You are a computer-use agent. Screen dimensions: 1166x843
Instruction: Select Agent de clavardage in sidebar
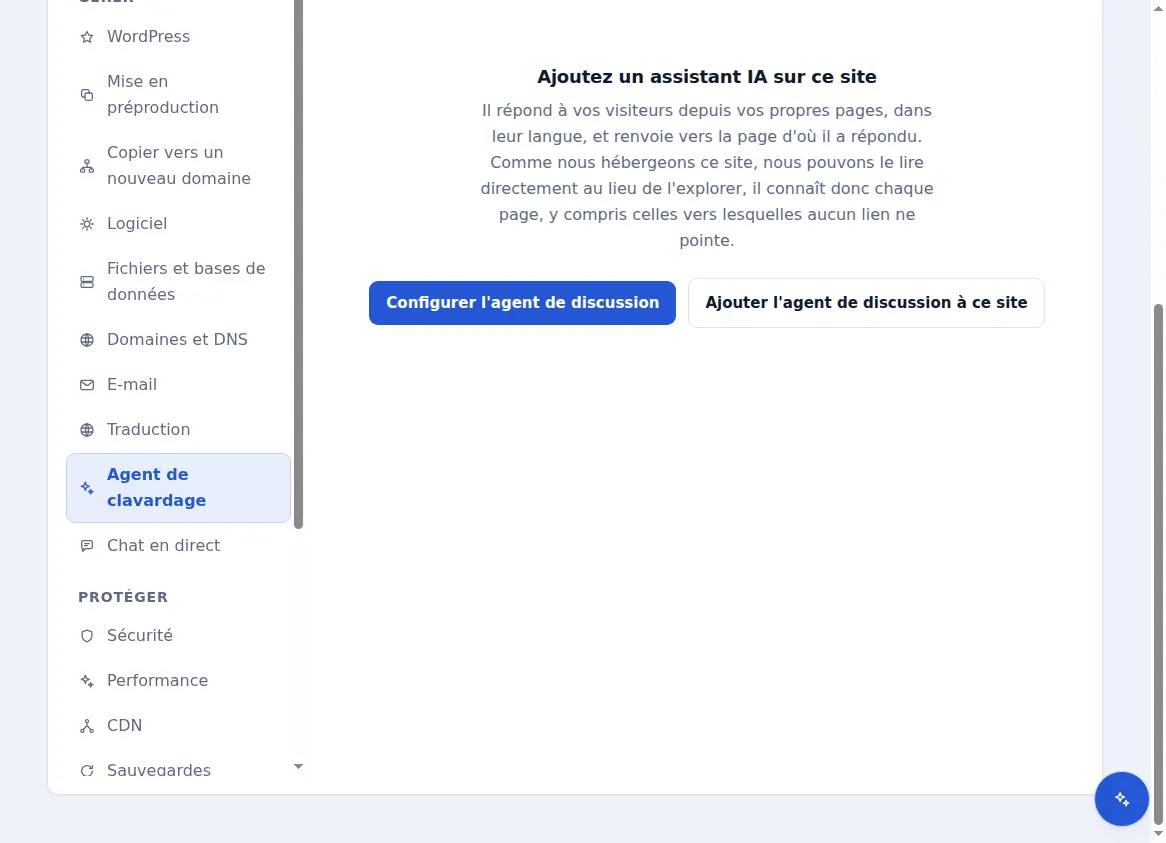(x=178, y=488)
